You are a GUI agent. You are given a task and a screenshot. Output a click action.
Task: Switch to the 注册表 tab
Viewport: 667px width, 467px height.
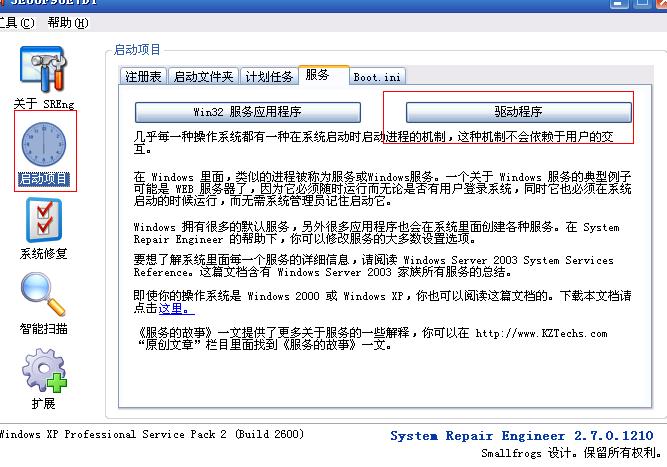pyautogui.click(x=143, y=77)
